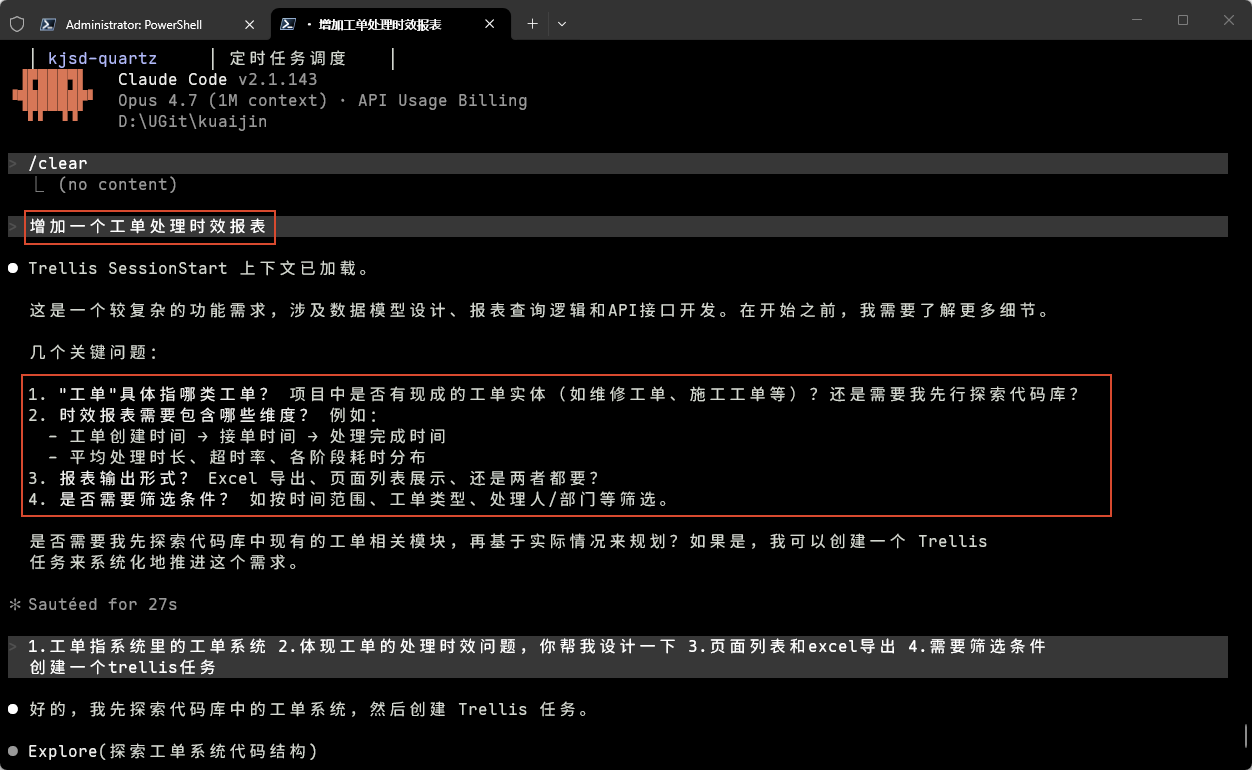Open the new tab profile dropdown
Viewport: 1252px width, 770px height.
coord(561,24)
